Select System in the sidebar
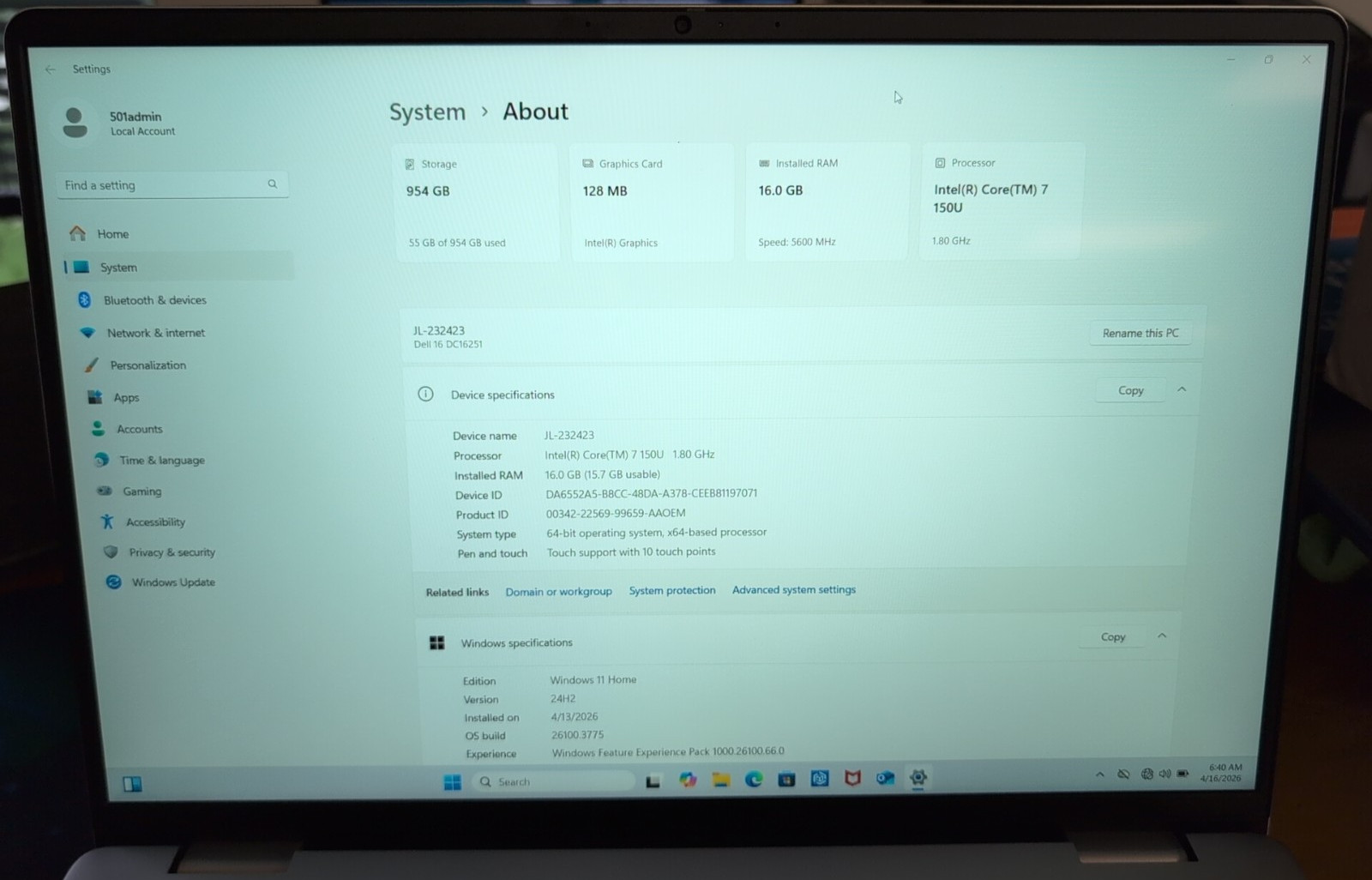 point(178,267)
